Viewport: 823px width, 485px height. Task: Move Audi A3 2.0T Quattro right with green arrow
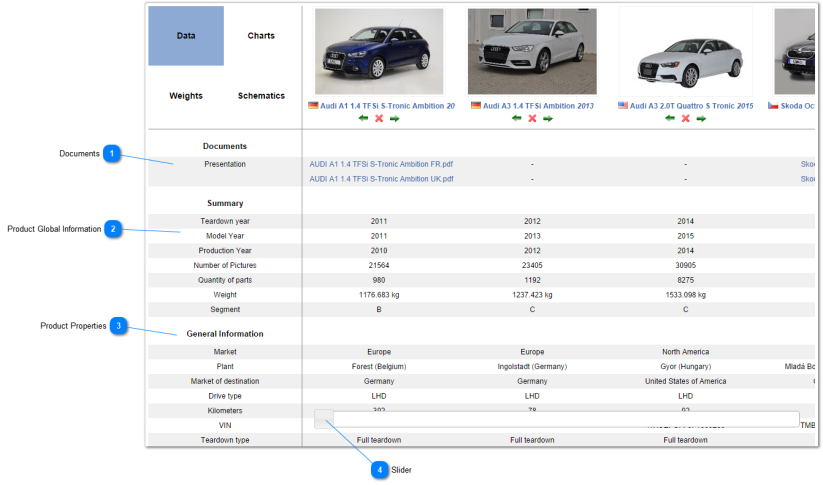701,119
